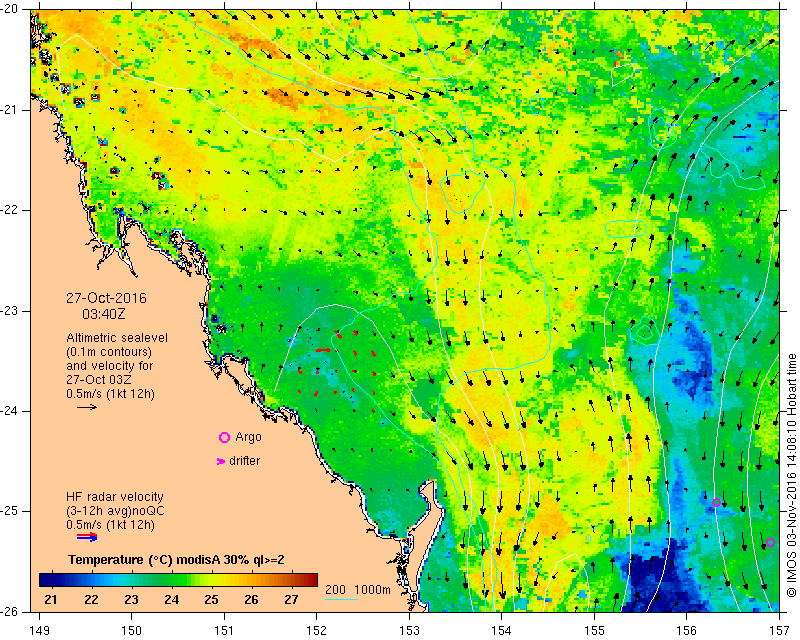Click the 'and velocity for' text
The width and height of the screenshot is (800, 640).
point(110,366)
